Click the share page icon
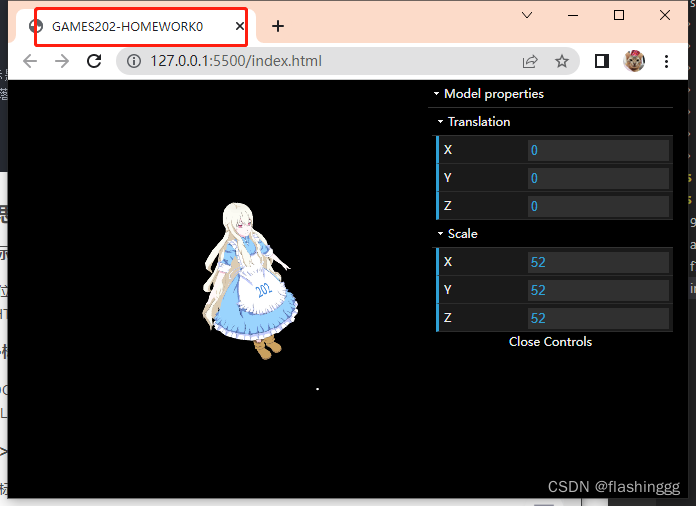This screenshot has height=506, width=696. click(530, 61)
